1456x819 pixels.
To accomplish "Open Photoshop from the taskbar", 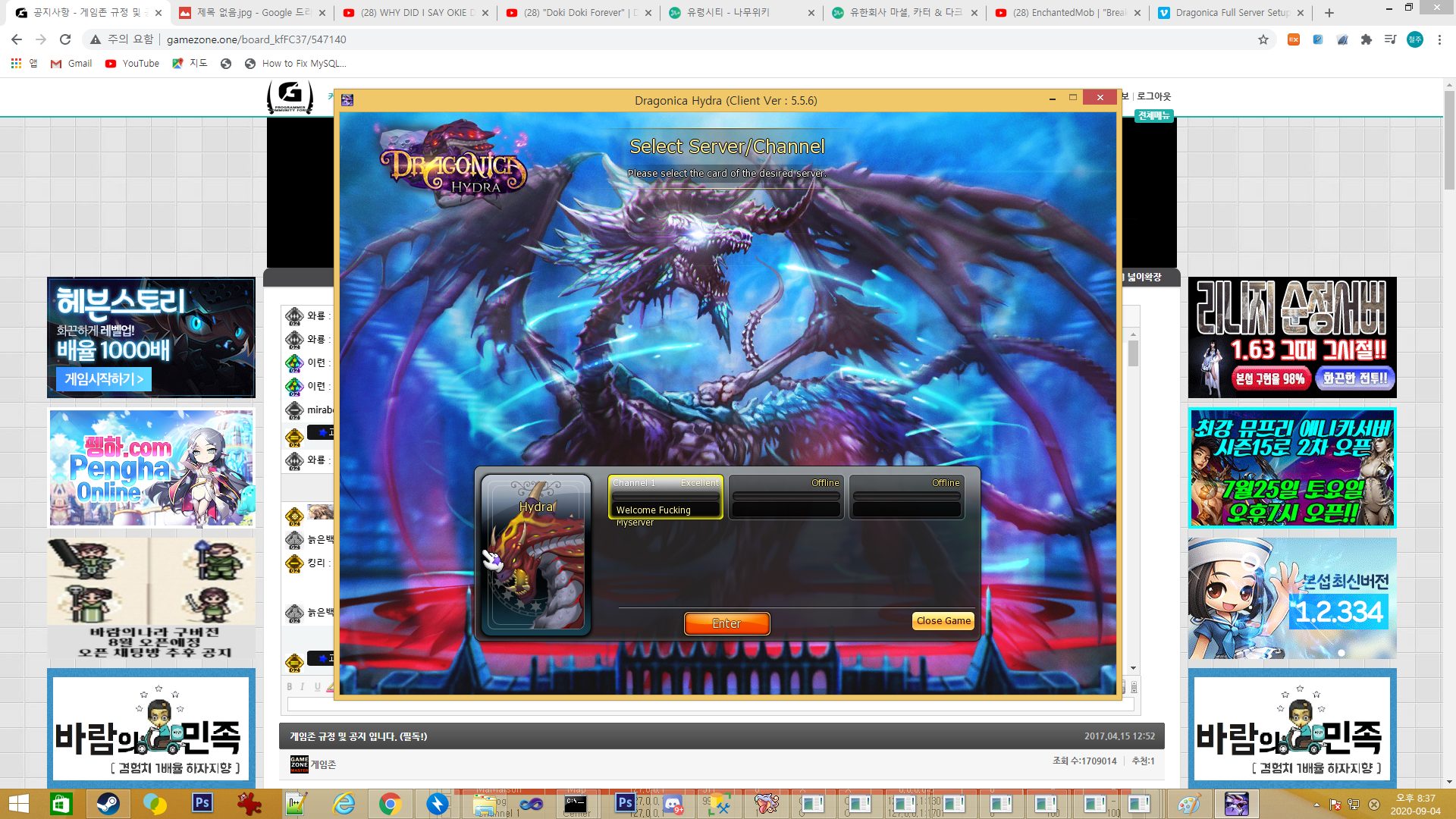I will [x=202, y=804].
